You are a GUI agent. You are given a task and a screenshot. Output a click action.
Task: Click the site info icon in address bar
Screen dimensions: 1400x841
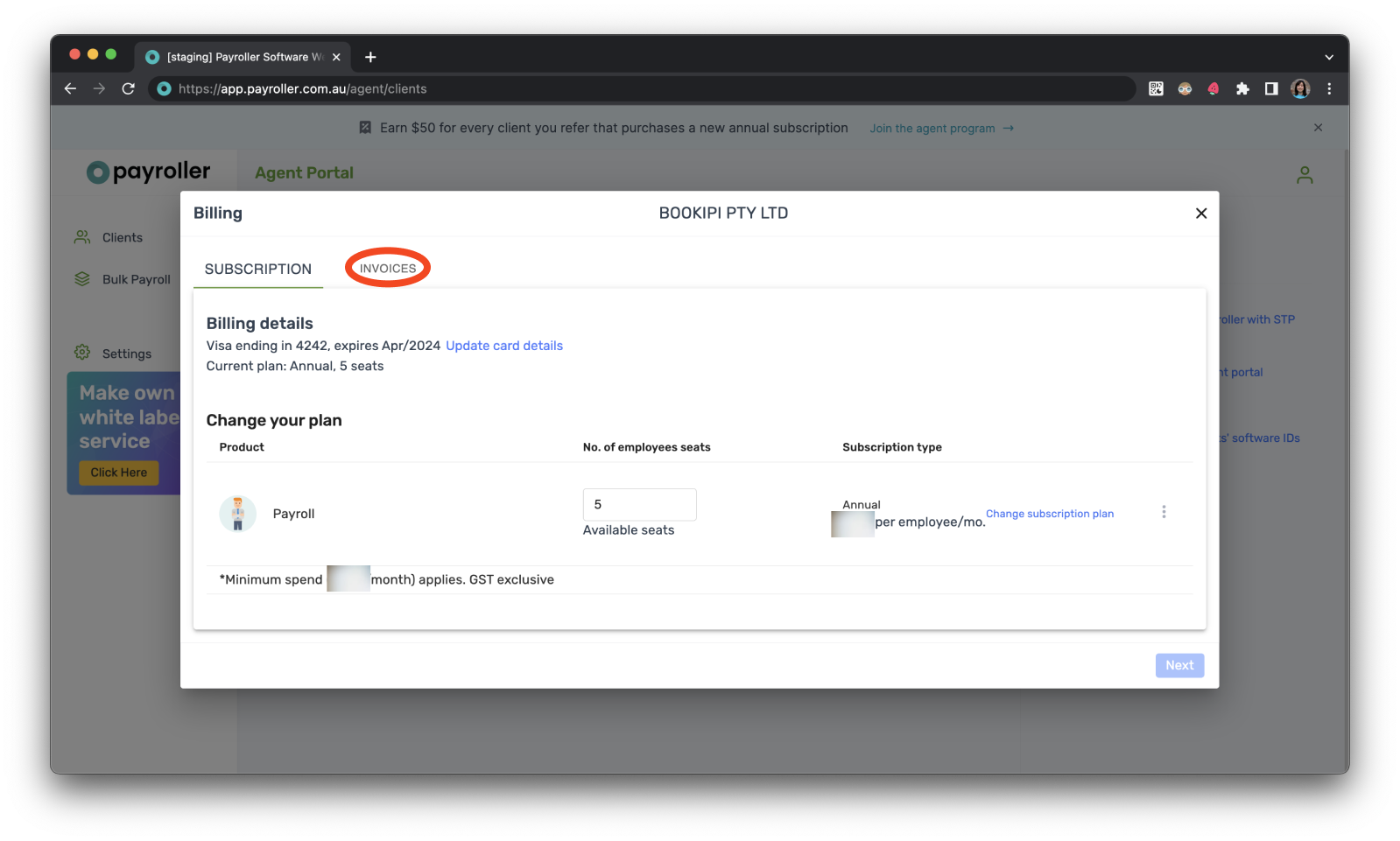click(x=164, y=88)
